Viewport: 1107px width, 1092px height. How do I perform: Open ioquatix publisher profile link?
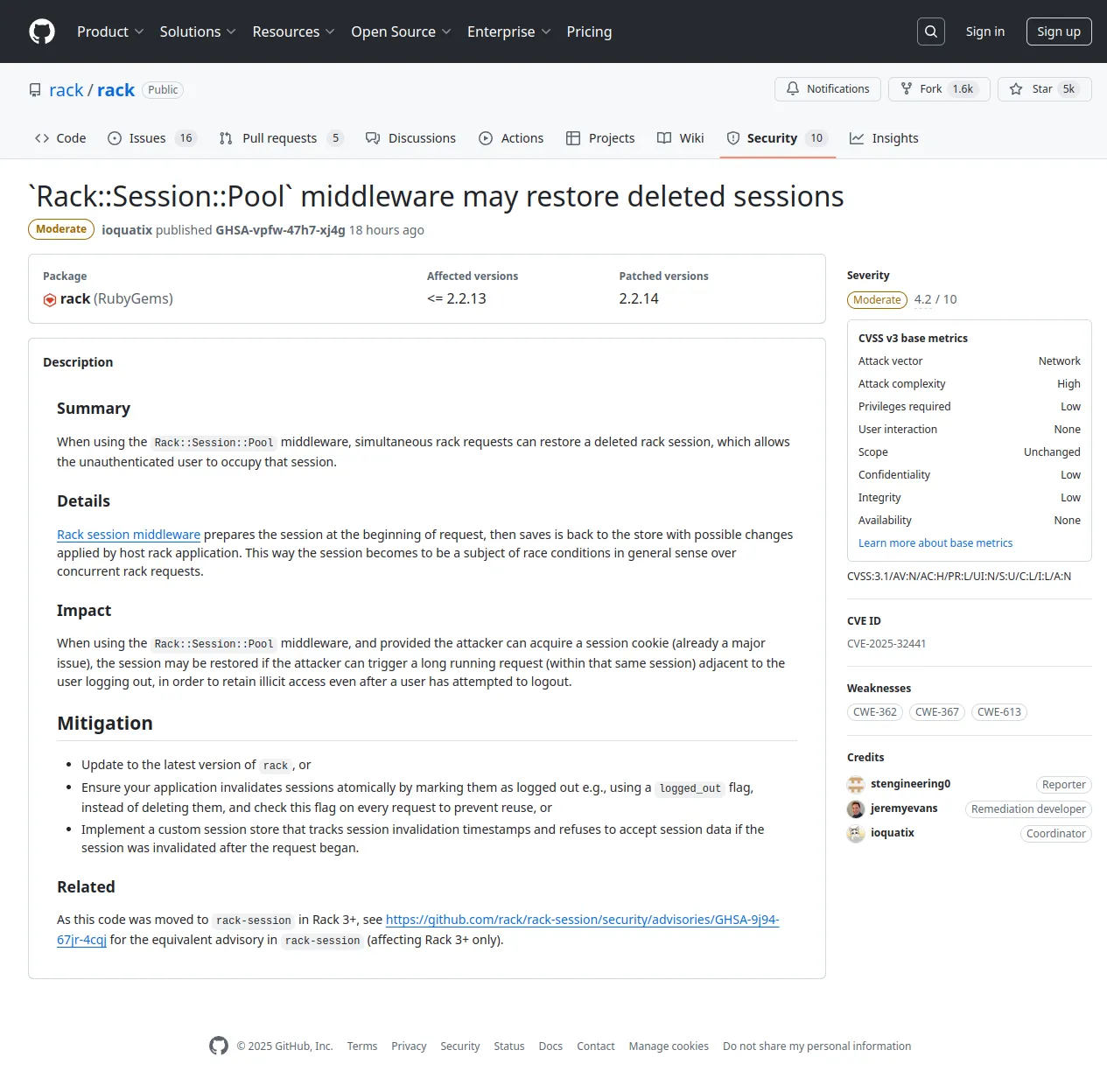click(127, 230)
